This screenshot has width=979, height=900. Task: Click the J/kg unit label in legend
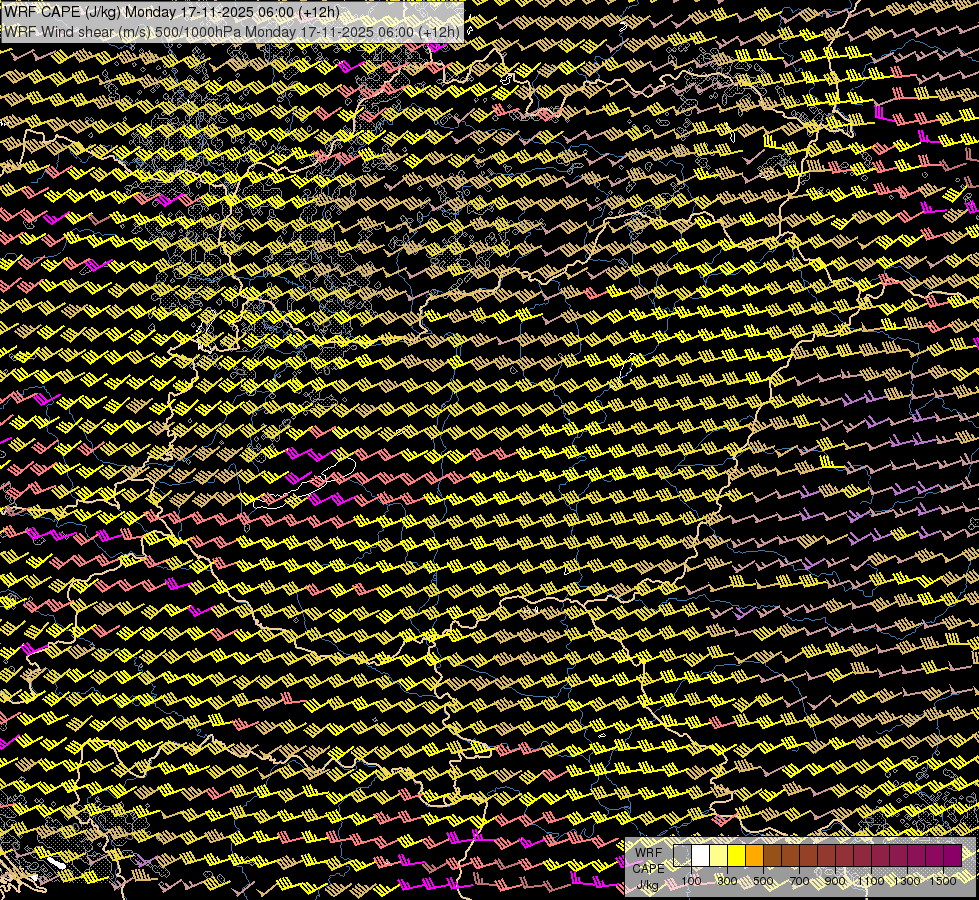[647, 884]
